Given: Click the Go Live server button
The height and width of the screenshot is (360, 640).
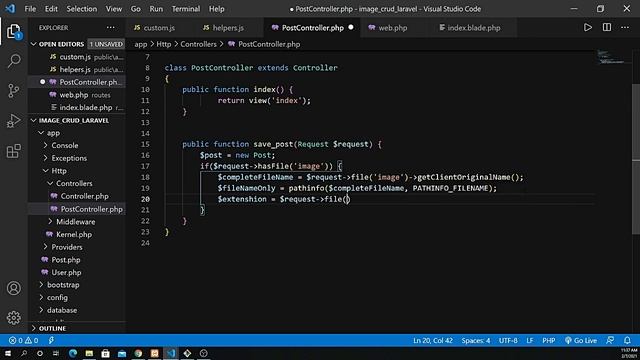Looking at the screenshot, I should 580,340.
